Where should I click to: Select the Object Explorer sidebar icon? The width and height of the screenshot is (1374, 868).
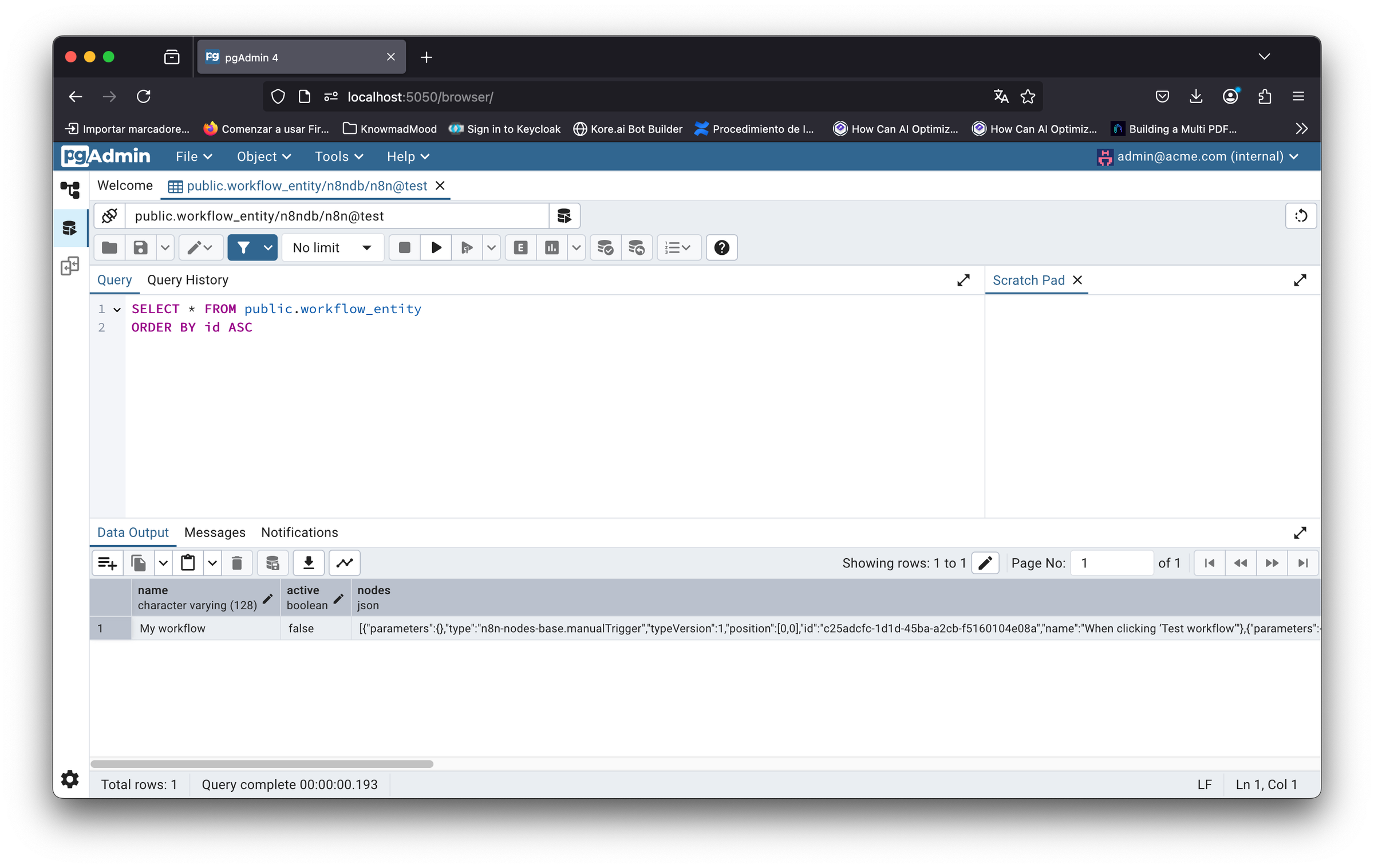pyautogui.click(x=70, y=189)
